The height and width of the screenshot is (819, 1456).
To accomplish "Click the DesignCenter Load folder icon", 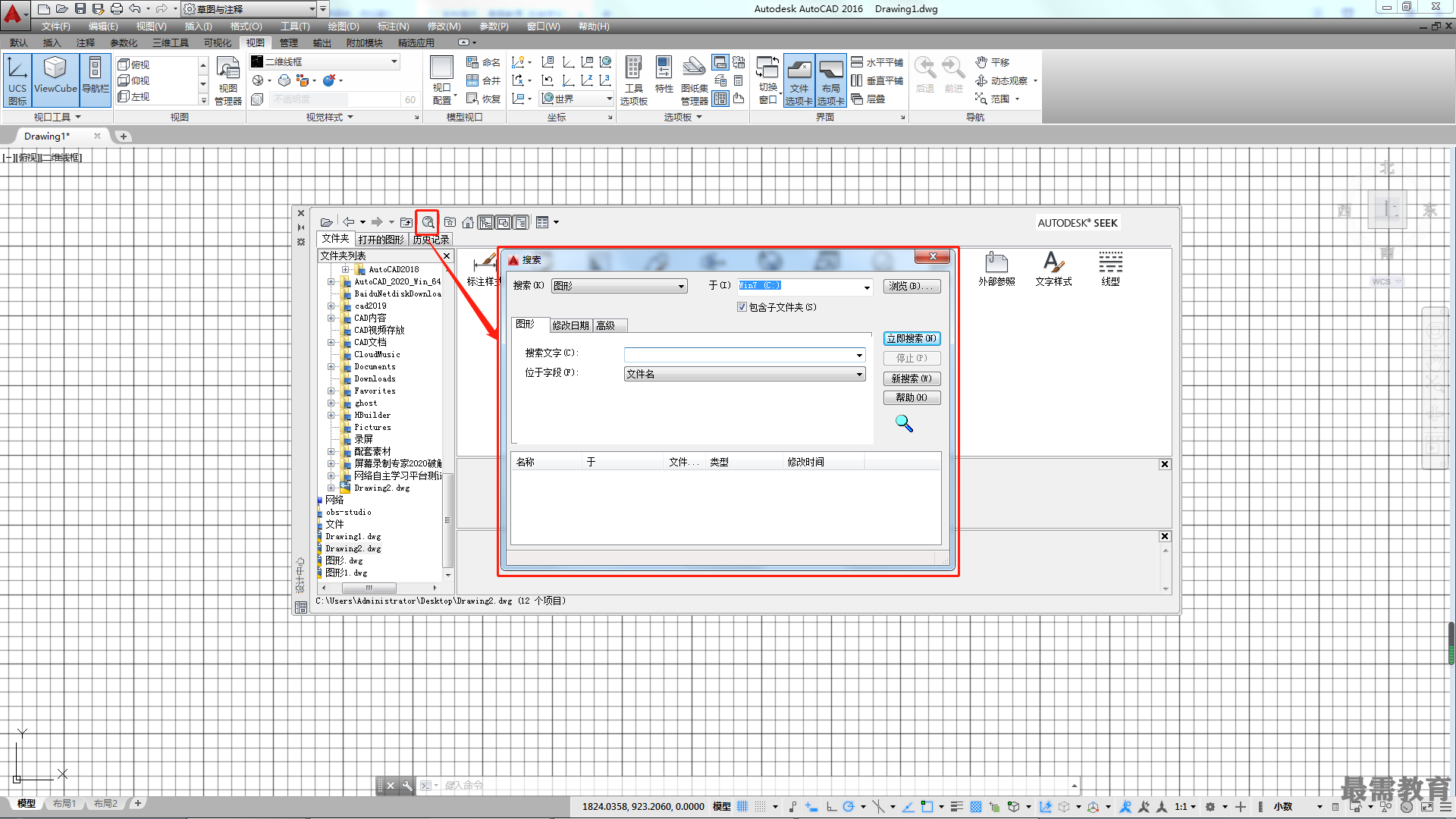I will pos(326,222).
